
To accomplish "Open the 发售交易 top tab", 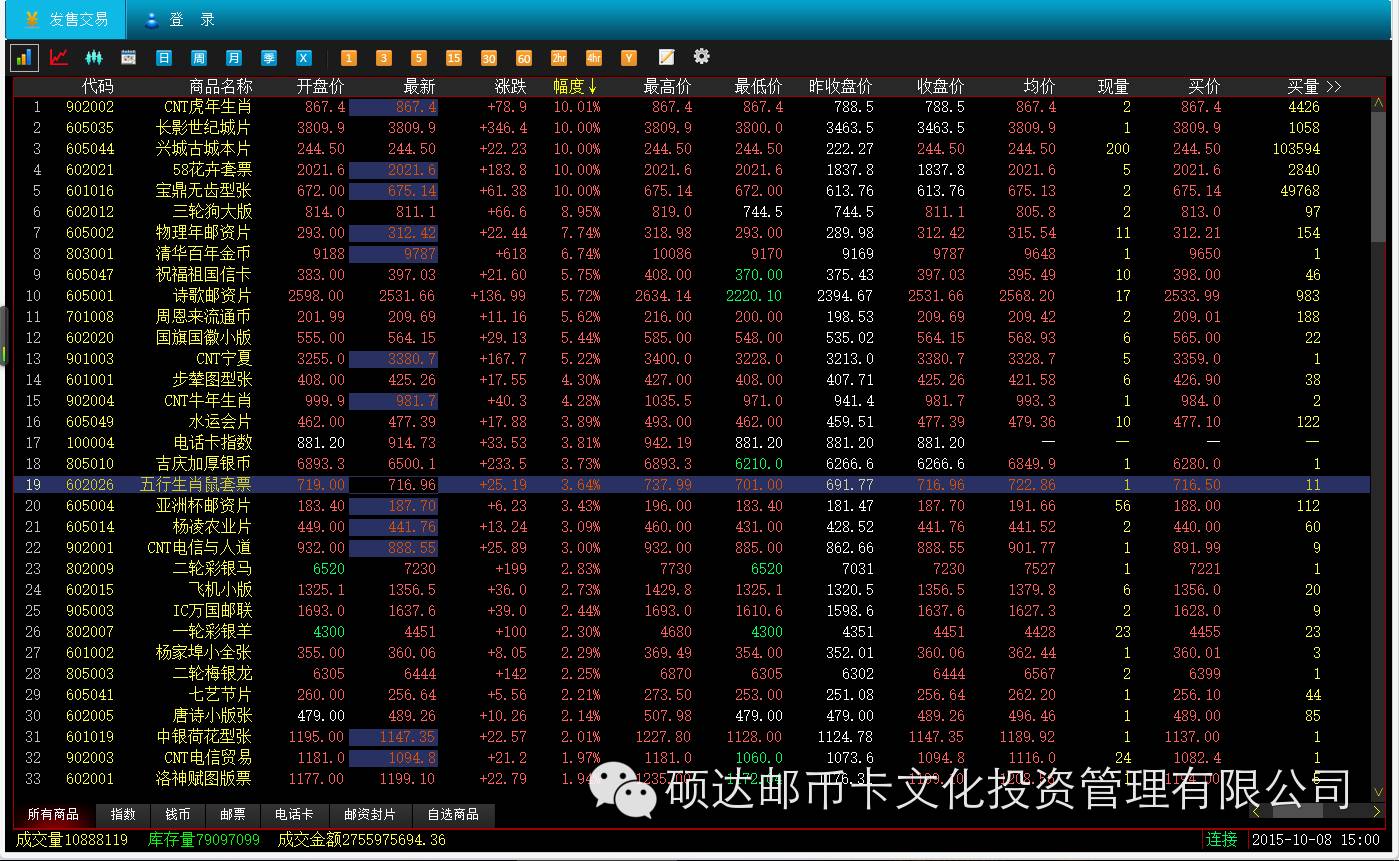I will 64,19.
